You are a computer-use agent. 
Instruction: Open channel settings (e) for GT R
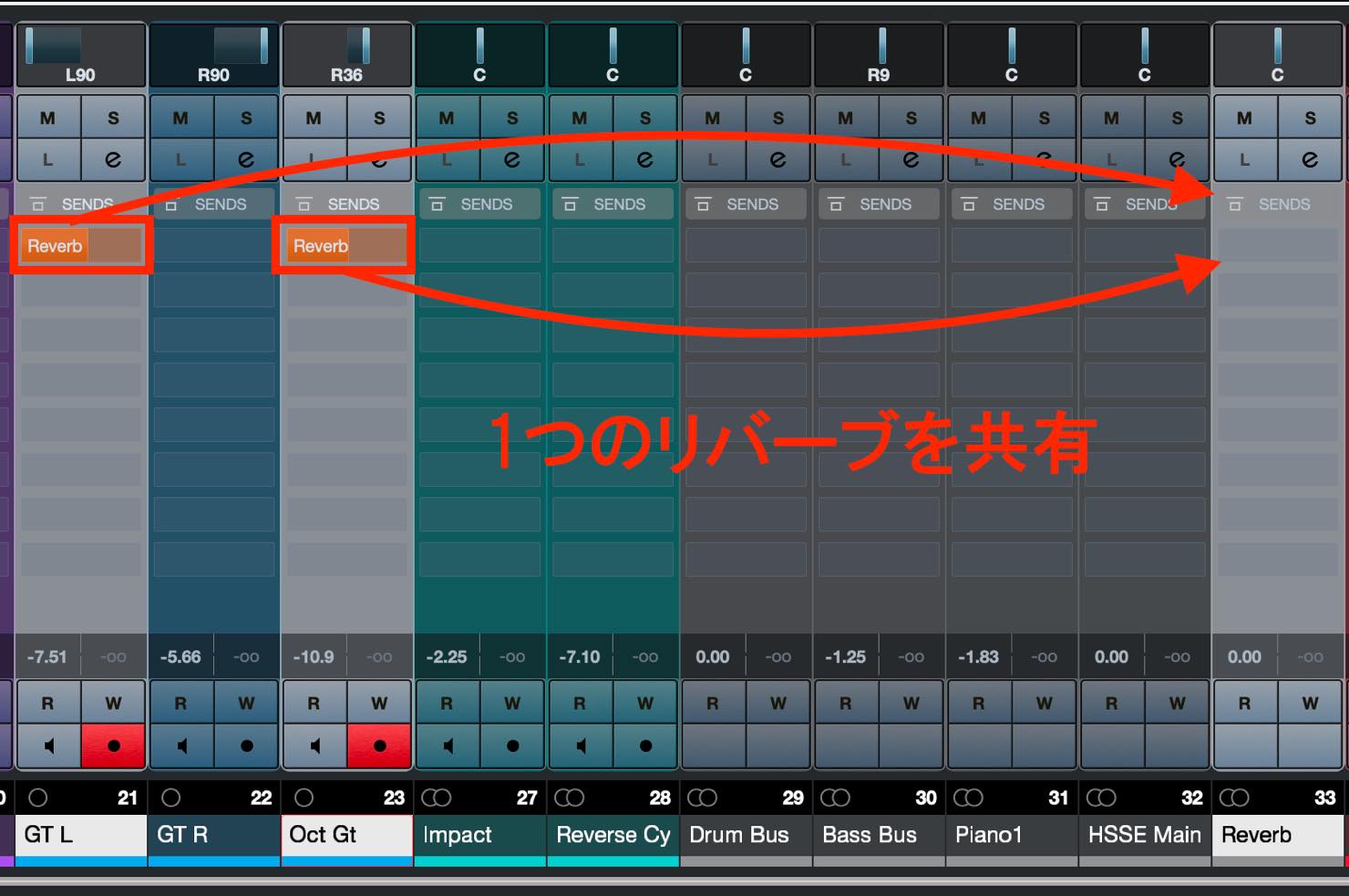tap(246, 160)
